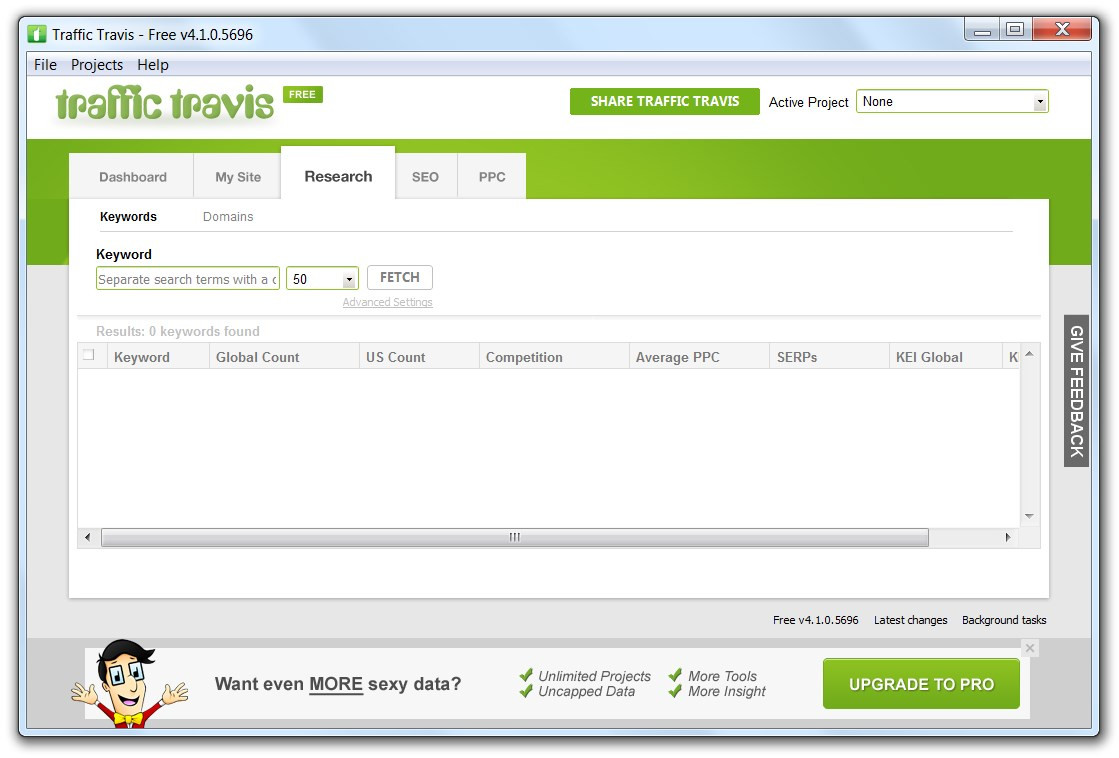Open the File menu
The height and width of the screenshot is (758, 1119).
(45, 65)
